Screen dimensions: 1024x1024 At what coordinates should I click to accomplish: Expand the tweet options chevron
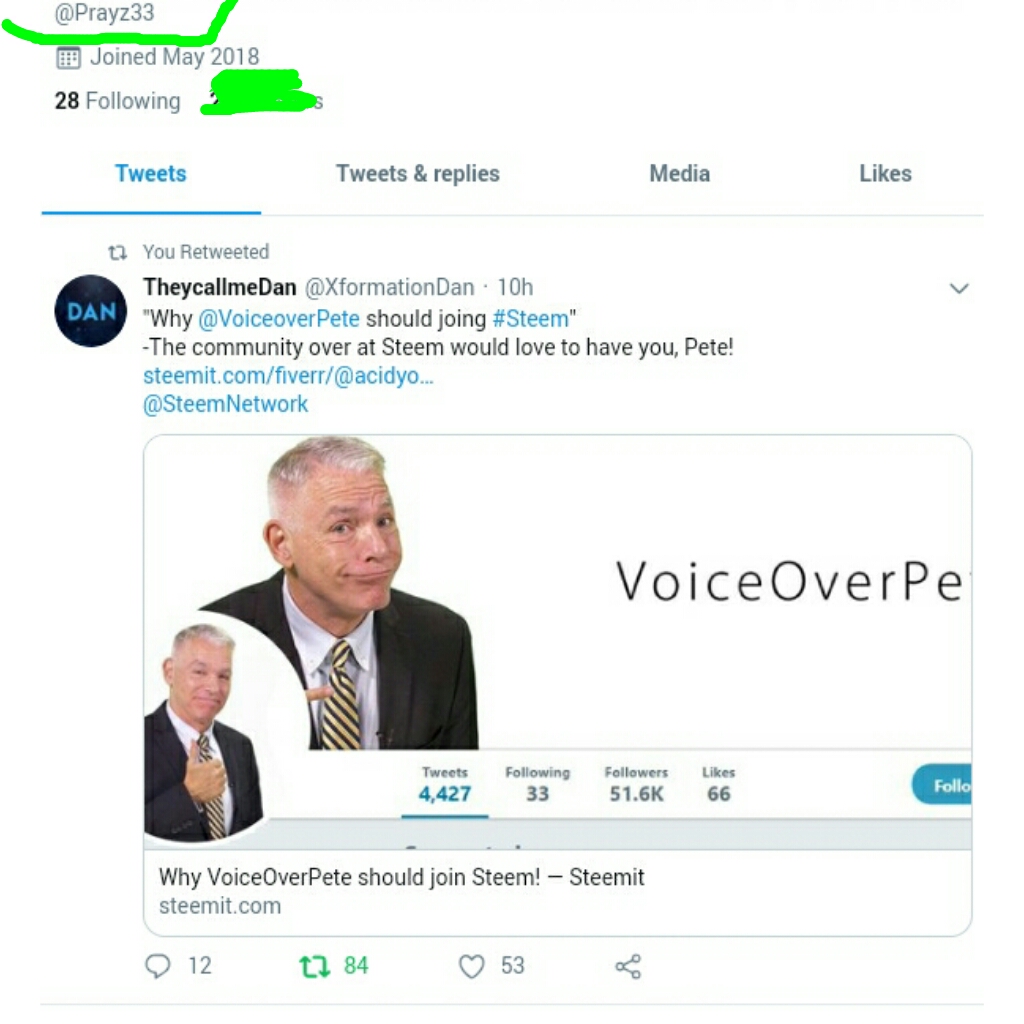point(959,288)
